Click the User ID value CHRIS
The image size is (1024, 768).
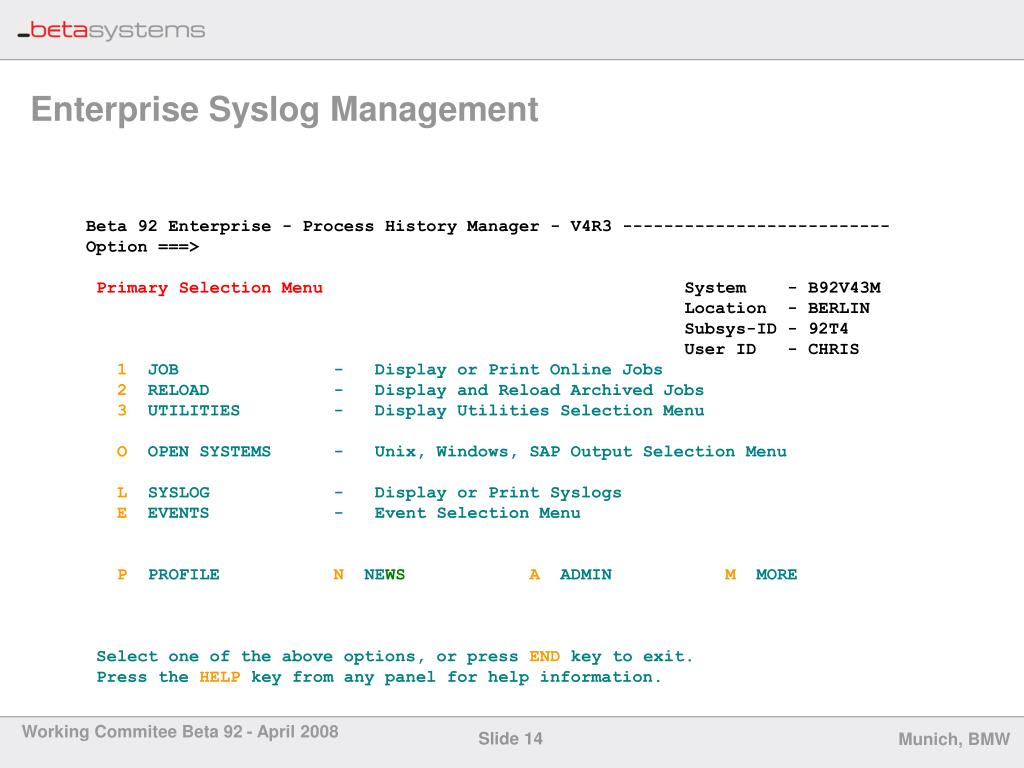834,349
